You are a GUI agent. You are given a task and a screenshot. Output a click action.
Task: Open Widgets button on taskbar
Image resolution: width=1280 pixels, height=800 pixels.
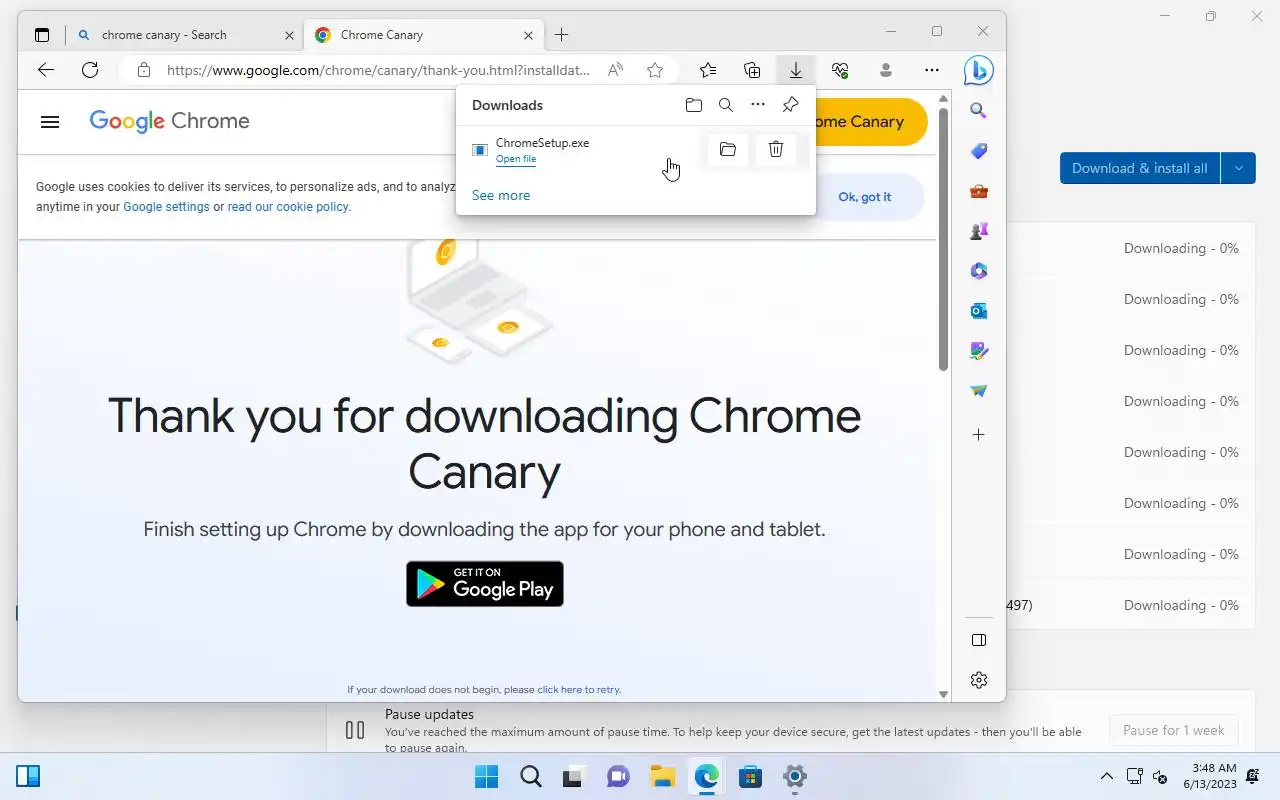(x=28, y=776)
